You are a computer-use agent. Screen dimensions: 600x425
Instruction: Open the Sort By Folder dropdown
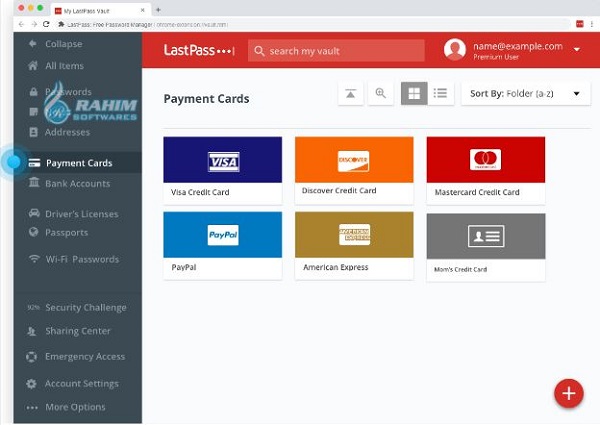point(526,94)
